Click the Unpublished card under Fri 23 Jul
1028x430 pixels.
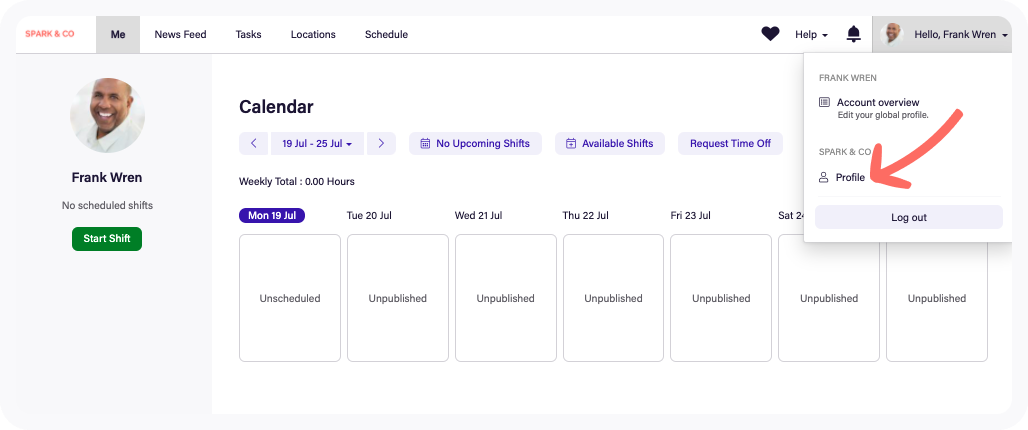(x=721, y=298)
